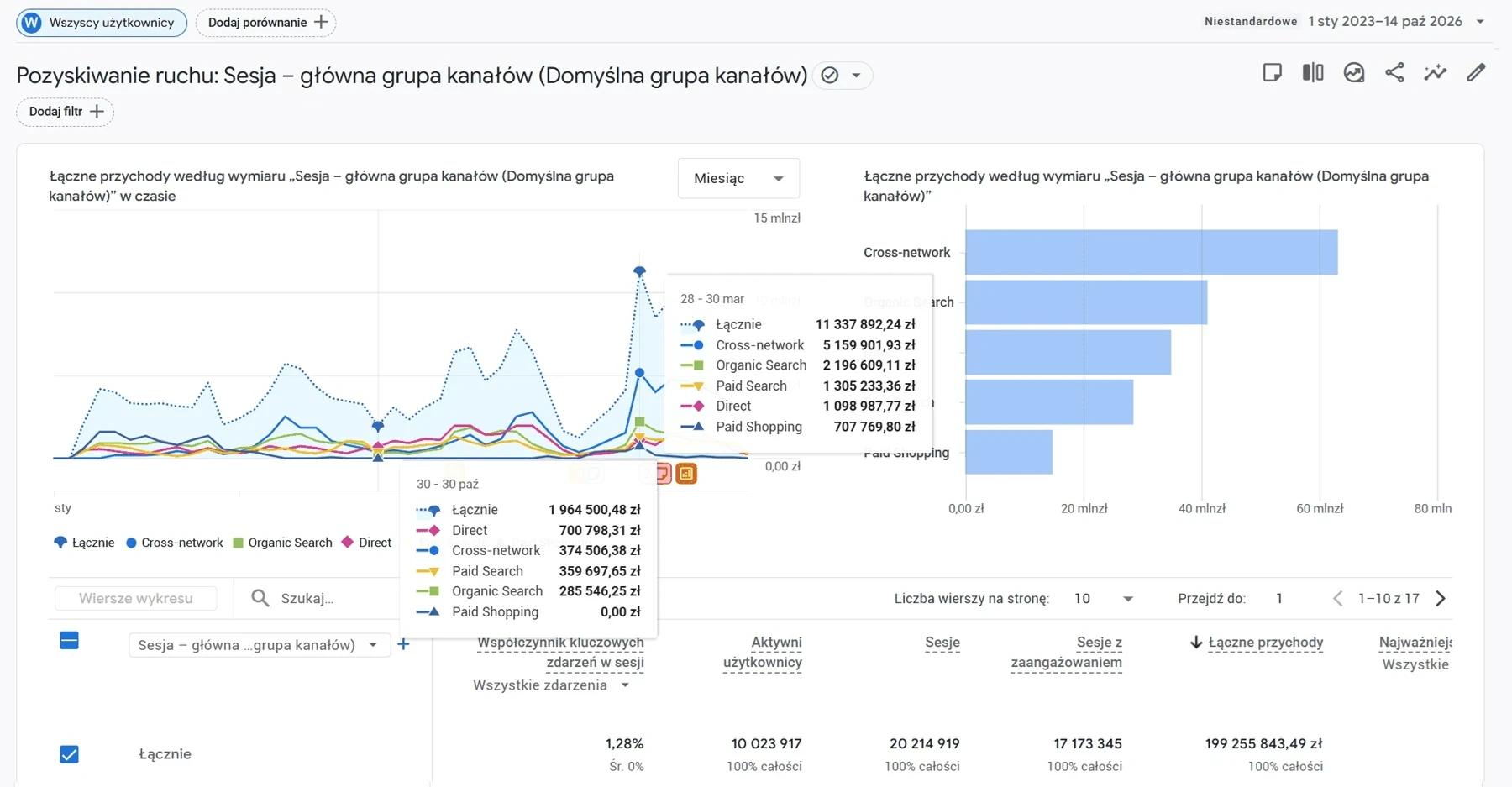This screenshot has width=1512, height=787.
Task: Toggle the Łącznie row checkbox
Action: click(x=70, y=754)
